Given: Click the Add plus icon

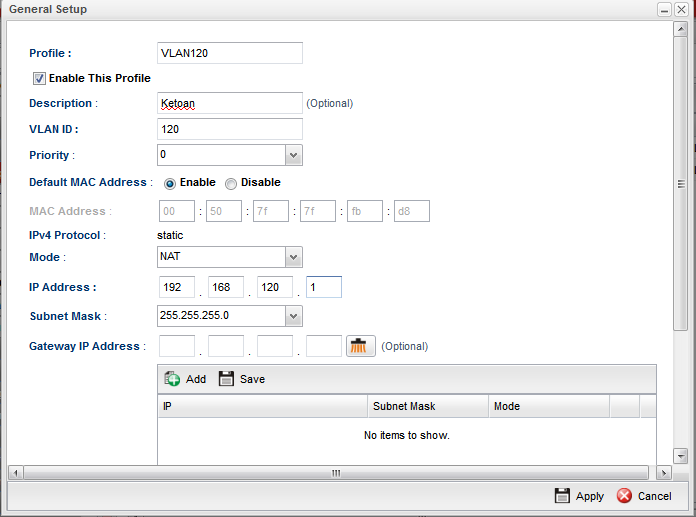Looking at the screenshot, I should (x=172, y=379).
